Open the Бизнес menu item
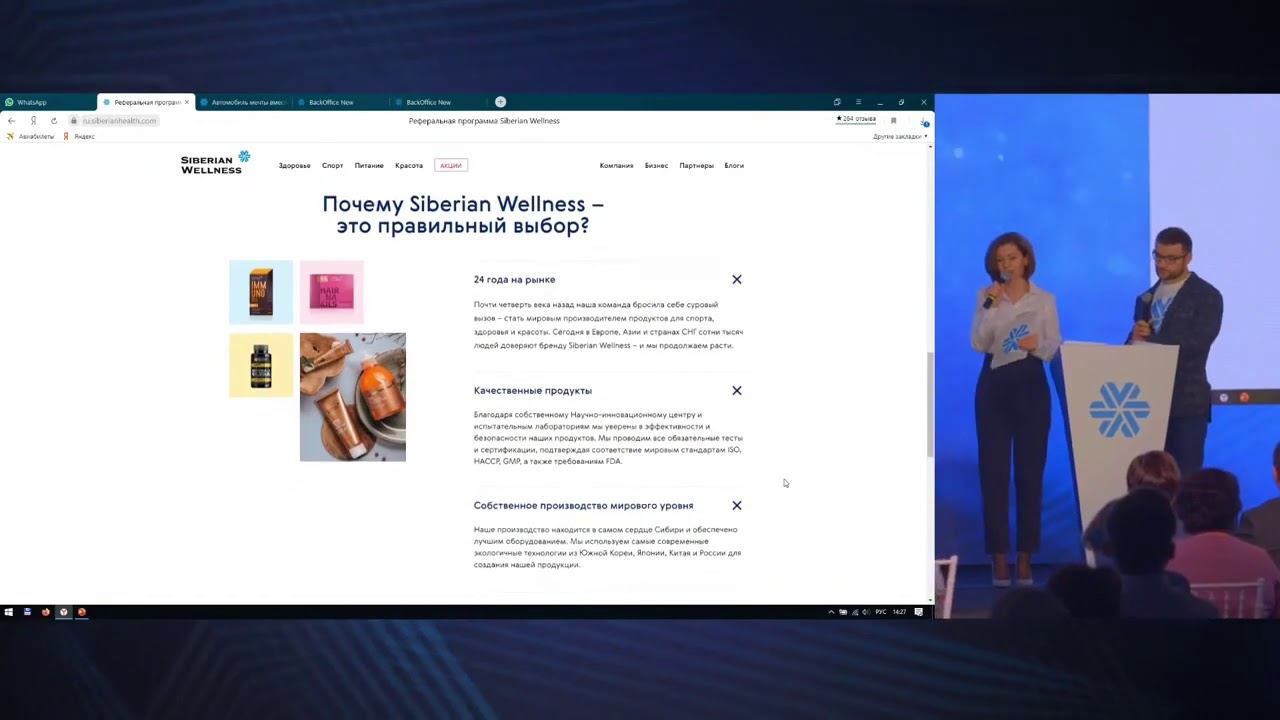The width and height of the screenshot is (1280, 720). (656, 165)
